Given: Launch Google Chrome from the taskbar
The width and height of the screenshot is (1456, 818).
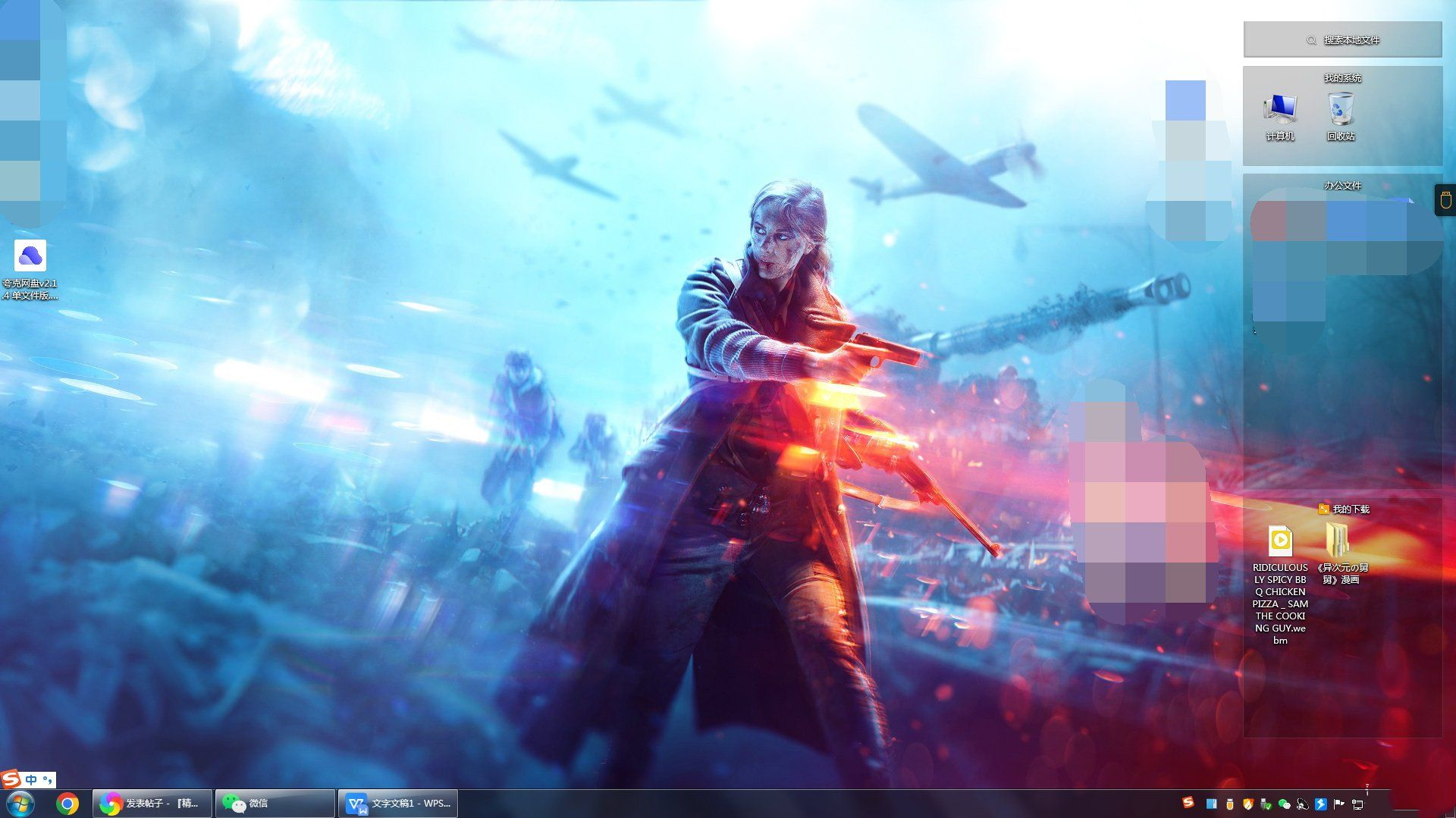Looking at the screenshot, I should [67, 804].
